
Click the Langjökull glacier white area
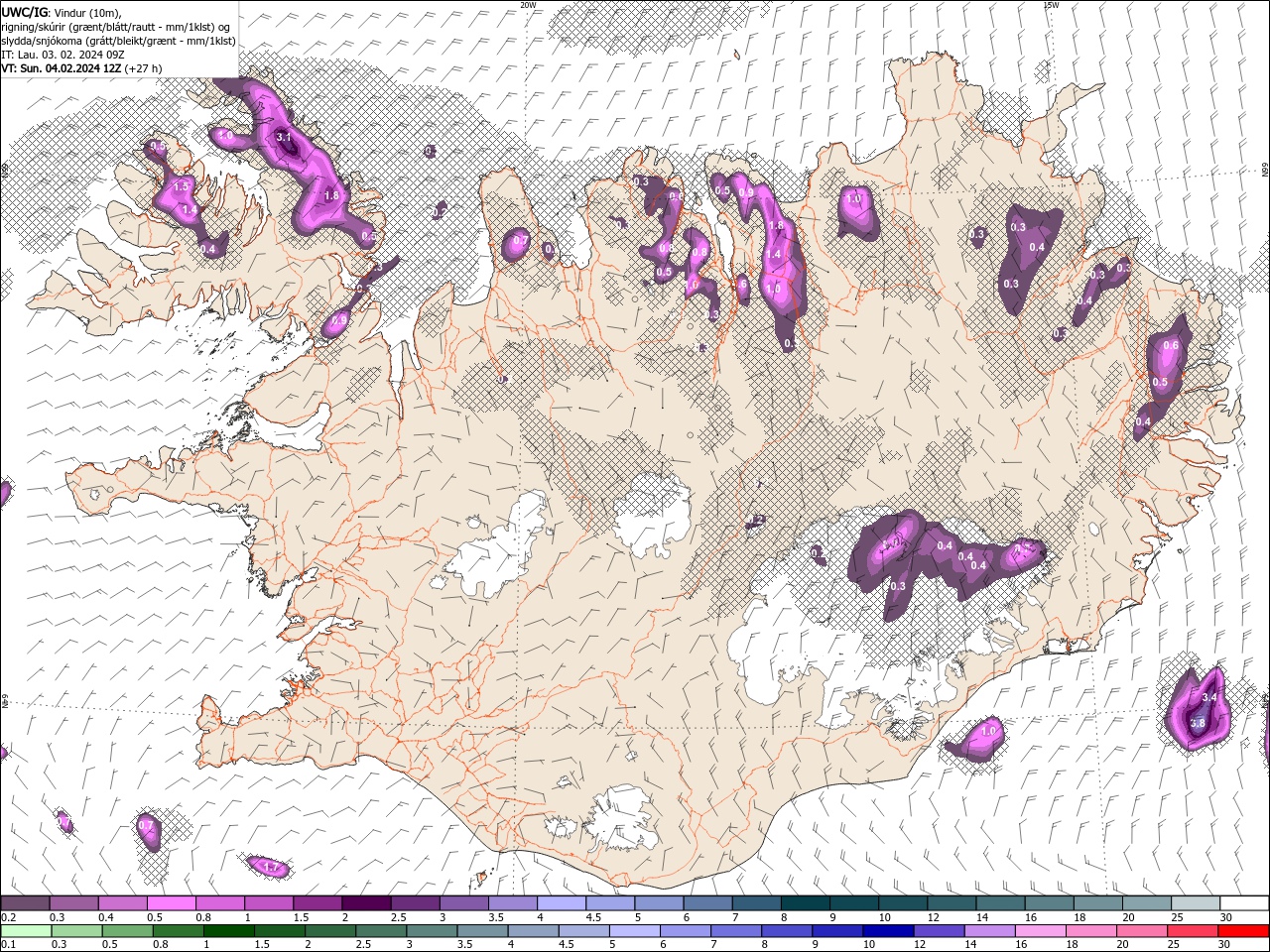point(496,550)
